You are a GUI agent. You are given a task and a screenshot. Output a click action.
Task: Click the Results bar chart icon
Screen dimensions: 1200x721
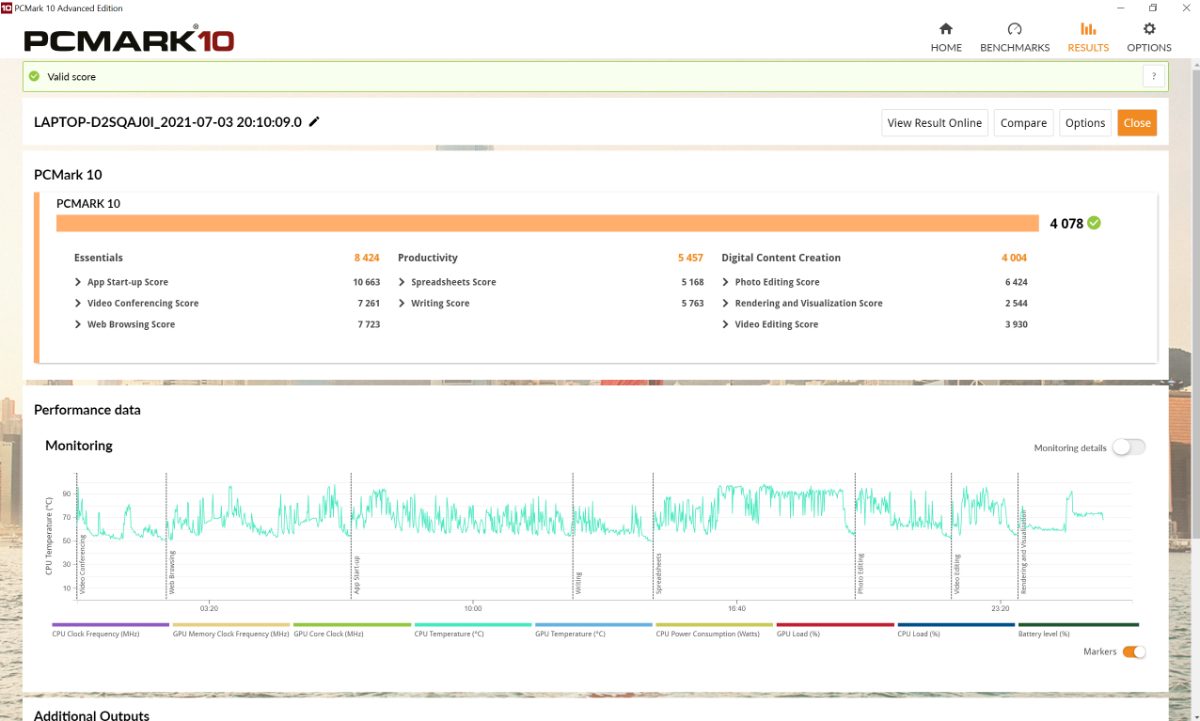1088,30
